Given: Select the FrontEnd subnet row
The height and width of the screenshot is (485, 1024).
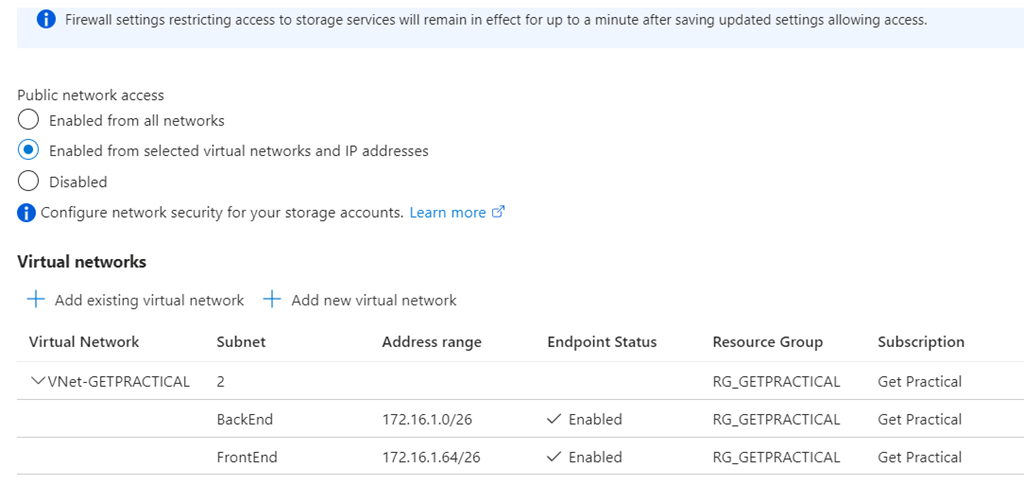Looking at the screenshot, I should click(x=247, y=458).
